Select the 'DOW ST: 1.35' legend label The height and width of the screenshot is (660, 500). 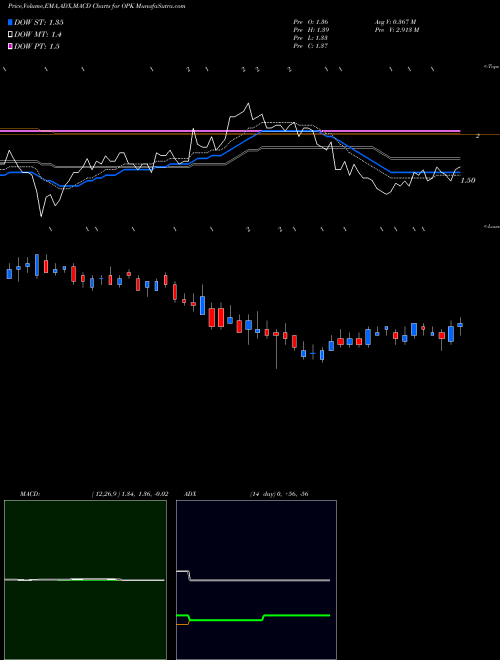39,22
